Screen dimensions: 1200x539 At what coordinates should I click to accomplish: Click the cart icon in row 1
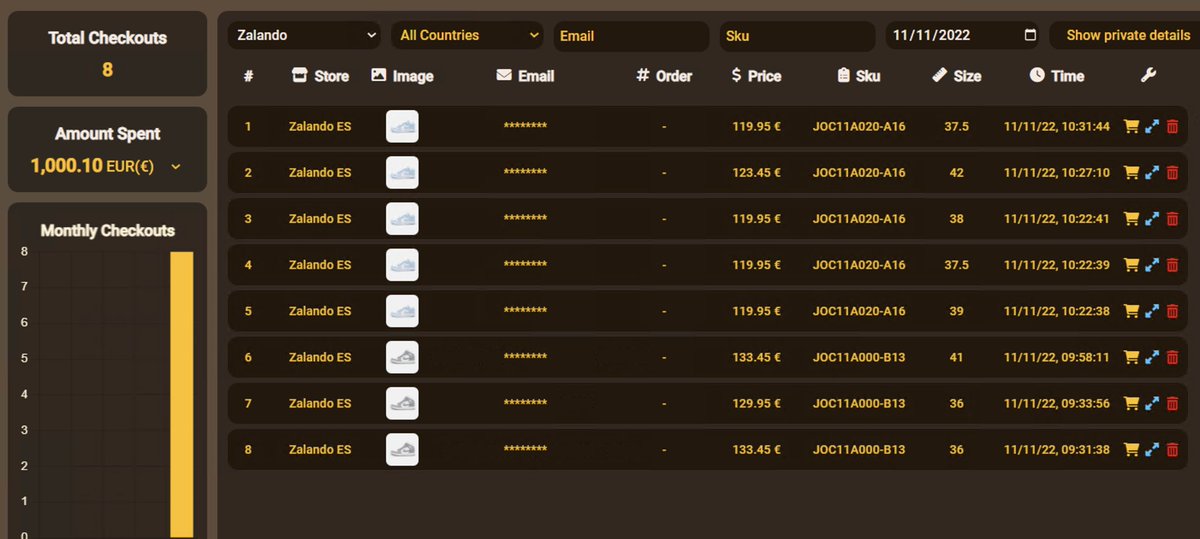(1132, 127)
